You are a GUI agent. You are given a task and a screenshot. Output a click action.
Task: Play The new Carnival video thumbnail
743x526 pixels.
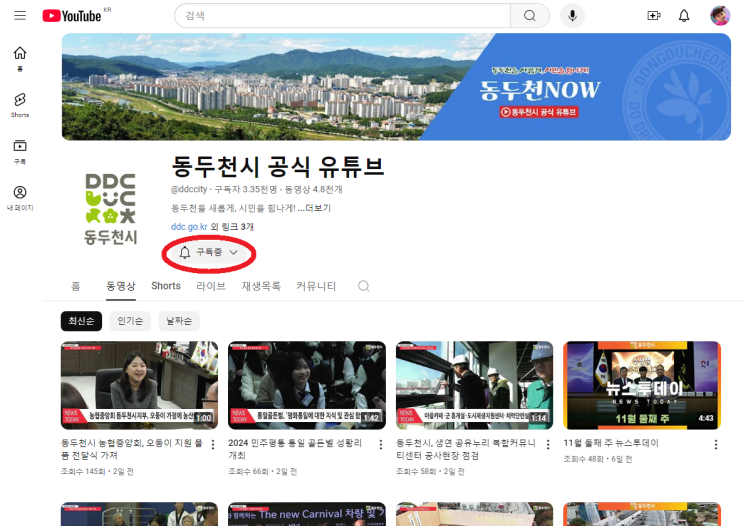[307, 514]
